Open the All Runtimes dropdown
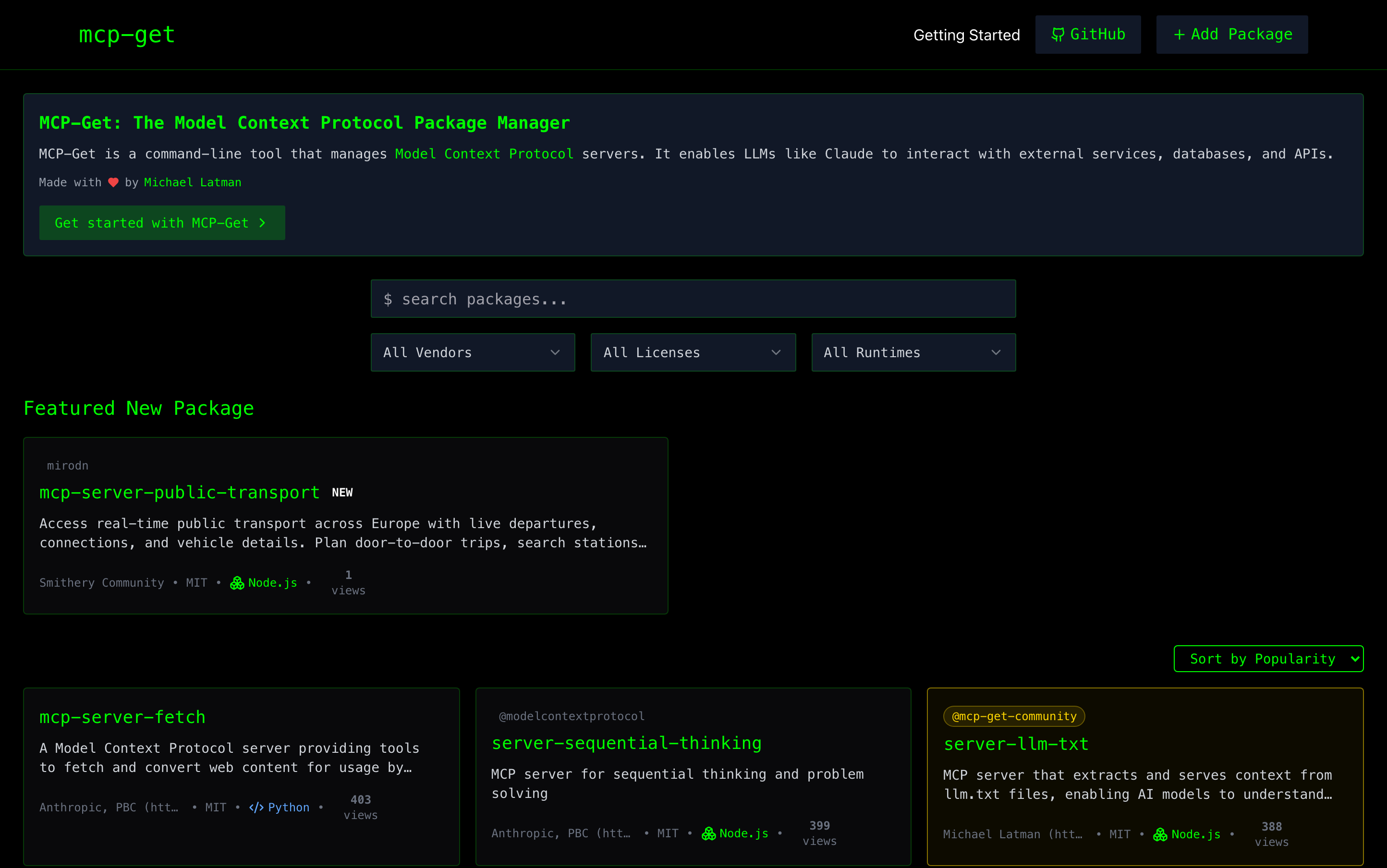This screenshot has width=1387, height=868. (913, 352)
